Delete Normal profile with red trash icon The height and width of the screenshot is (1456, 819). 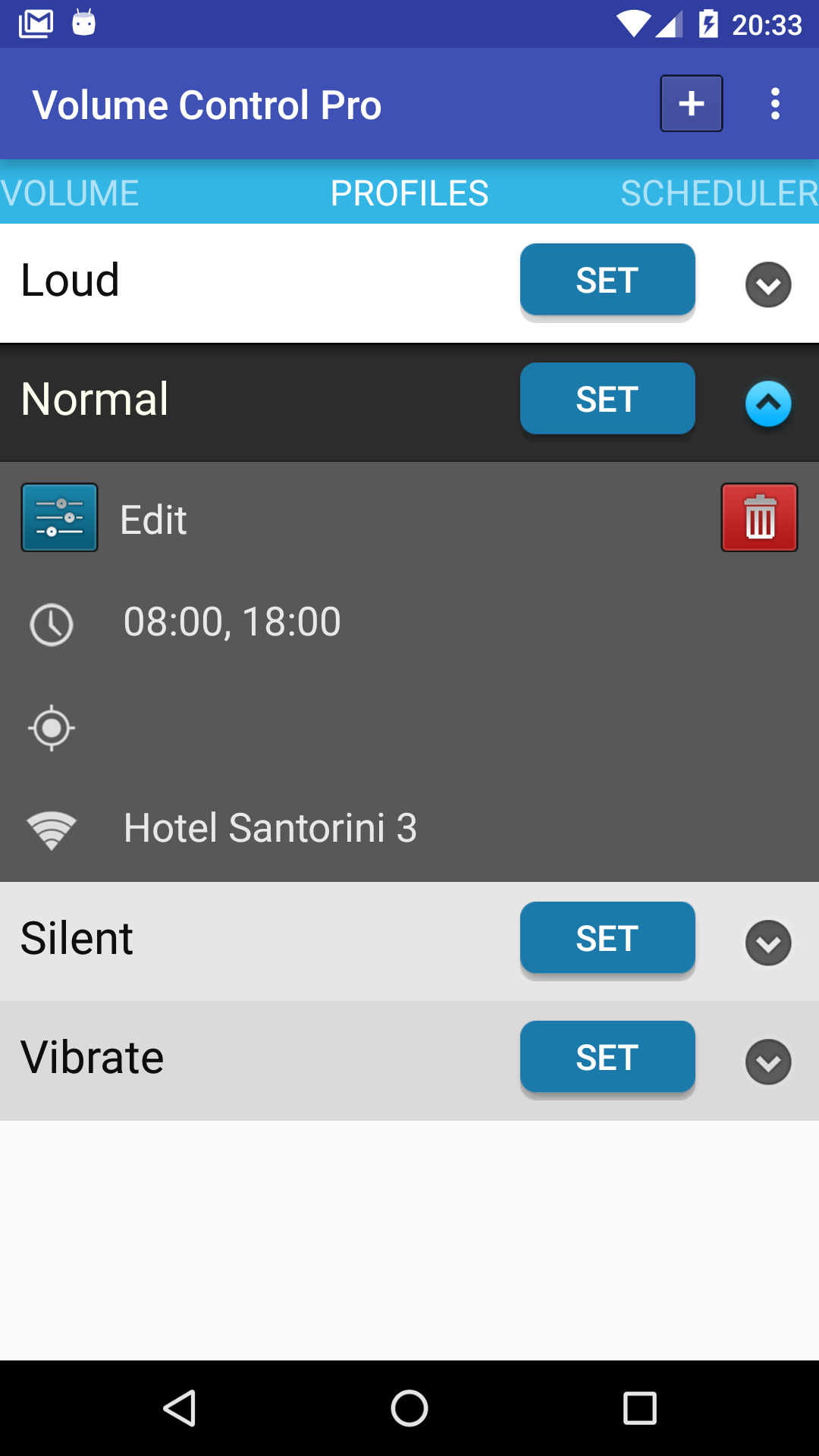point(759,517)
